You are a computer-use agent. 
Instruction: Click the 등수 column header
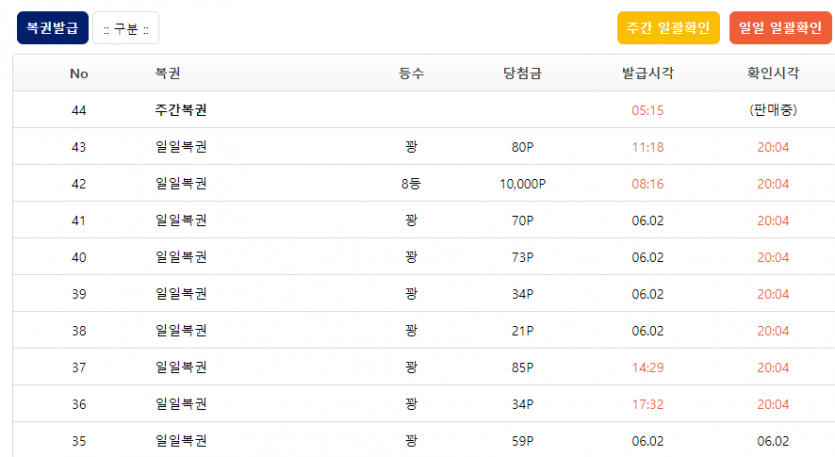411,73
